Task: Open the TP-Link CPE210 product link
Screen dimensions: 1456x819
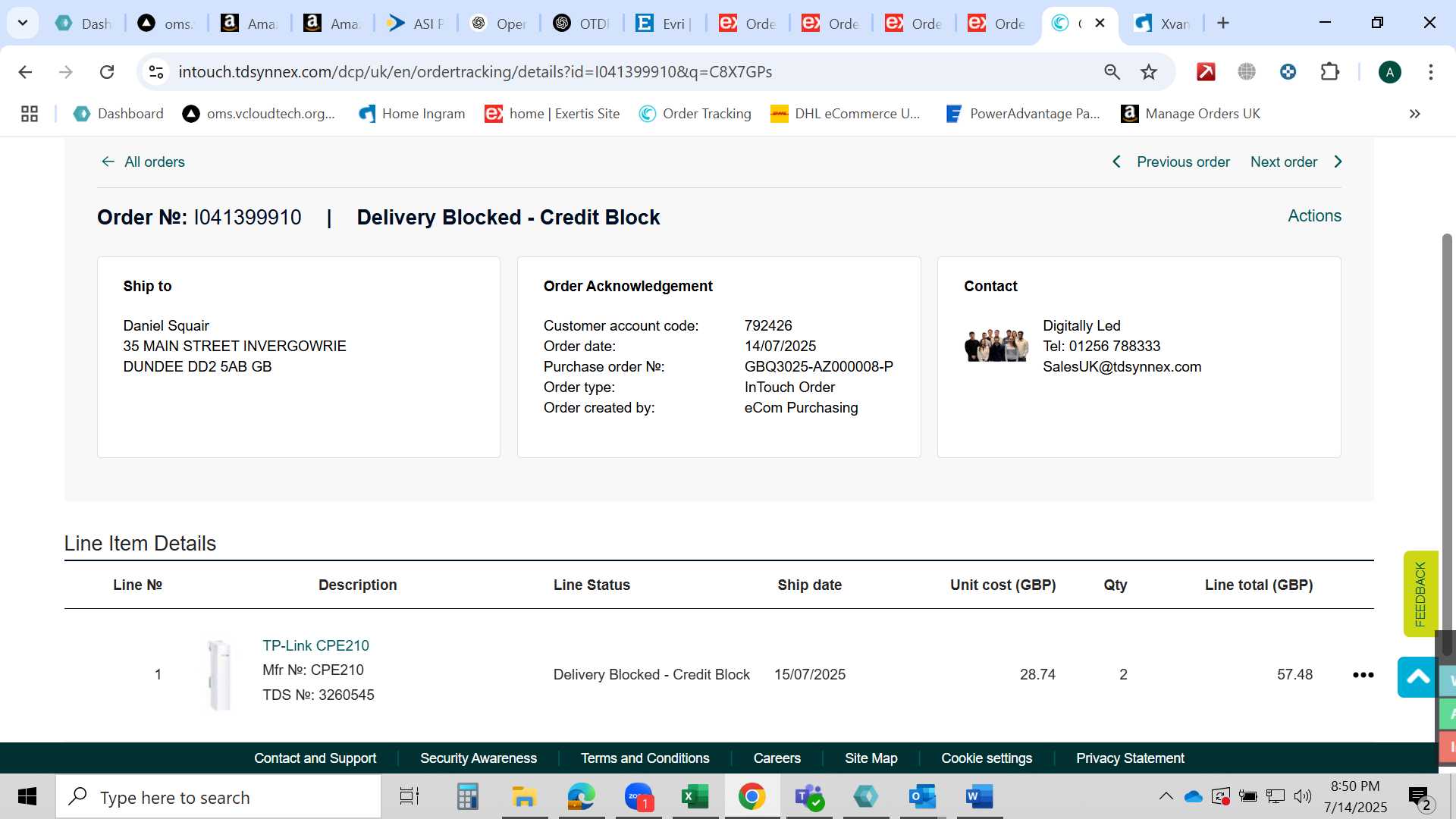Action: [x=315, y=645]
